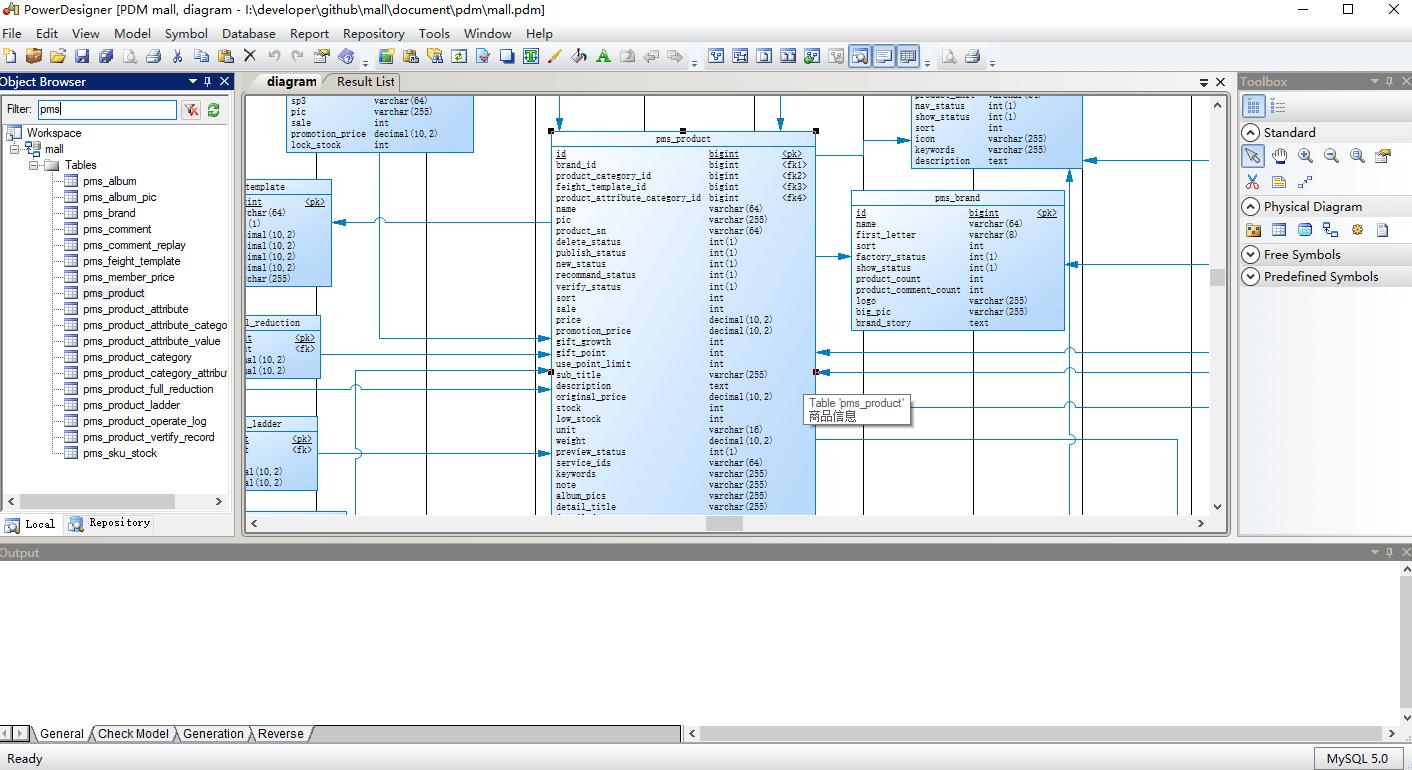Switch Toolbox to list view mode
The height and width of the screenshot is (770, 1412).
[1278, 107]
